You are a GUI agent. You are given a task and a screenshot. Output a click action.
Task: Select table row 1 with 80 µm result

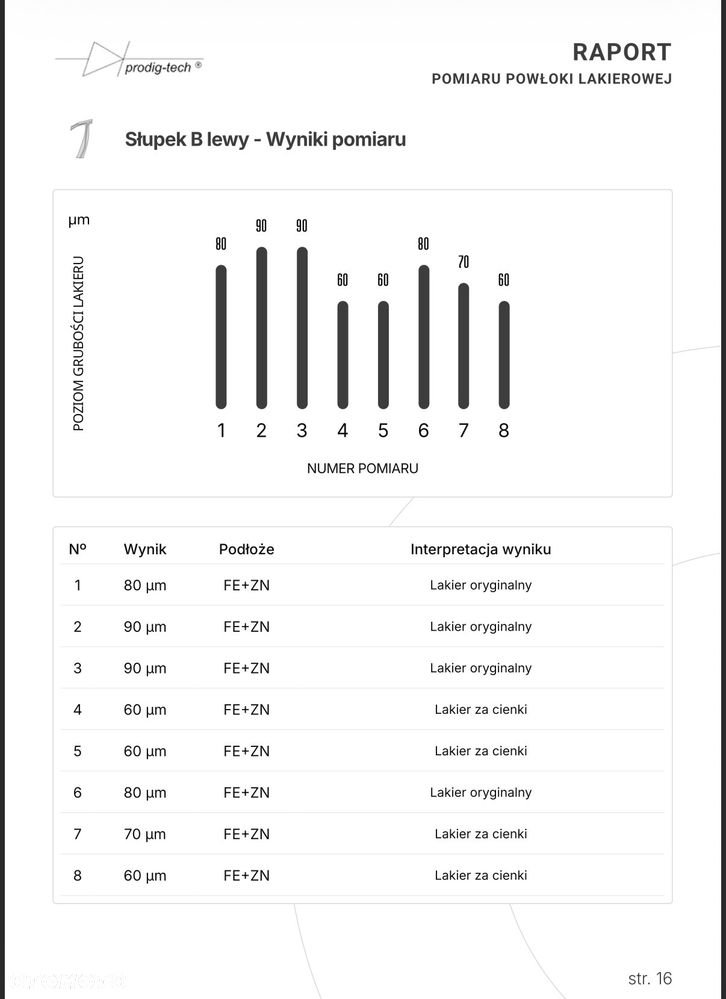(x=362, y=585)
